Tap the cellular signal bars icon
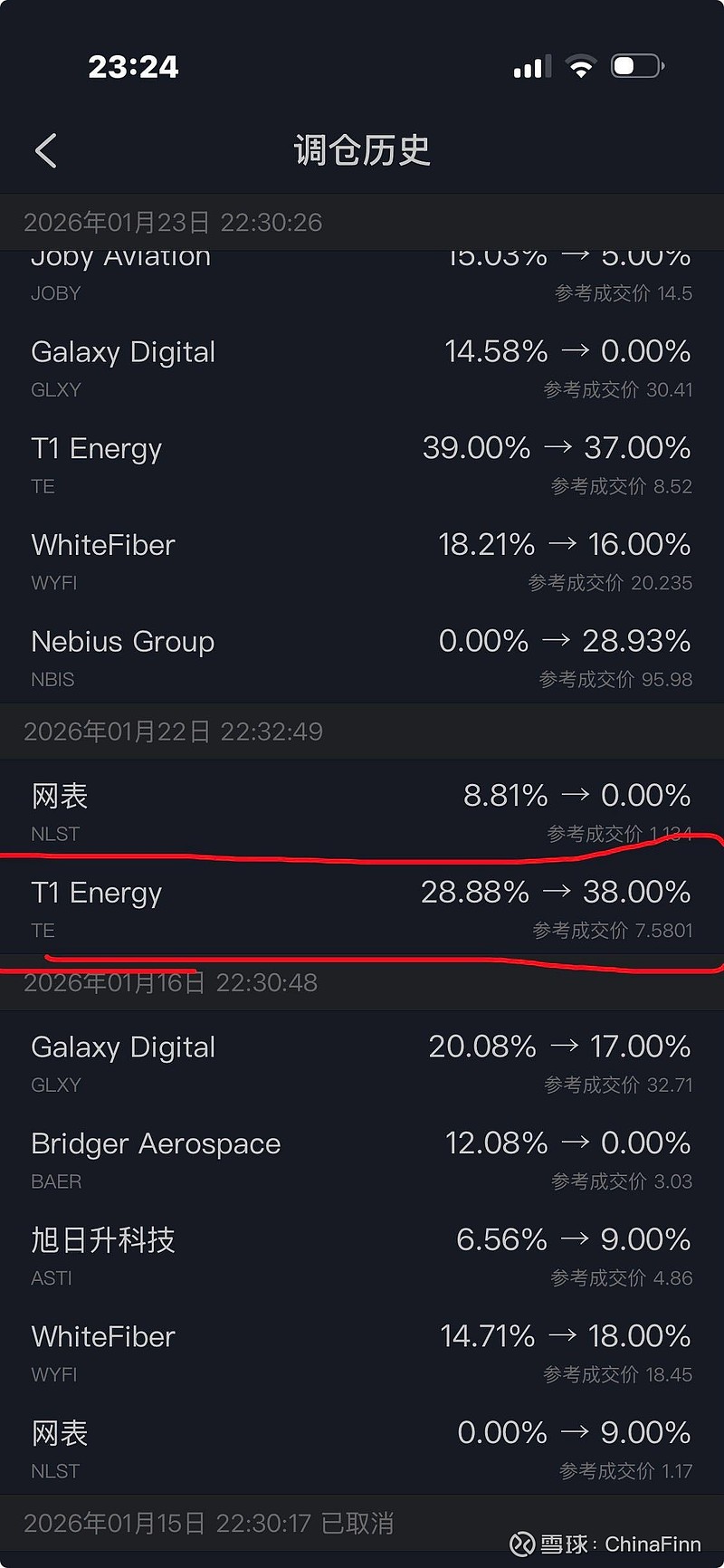The width and height of the screenshot is (724, 1568). (532, 67)
